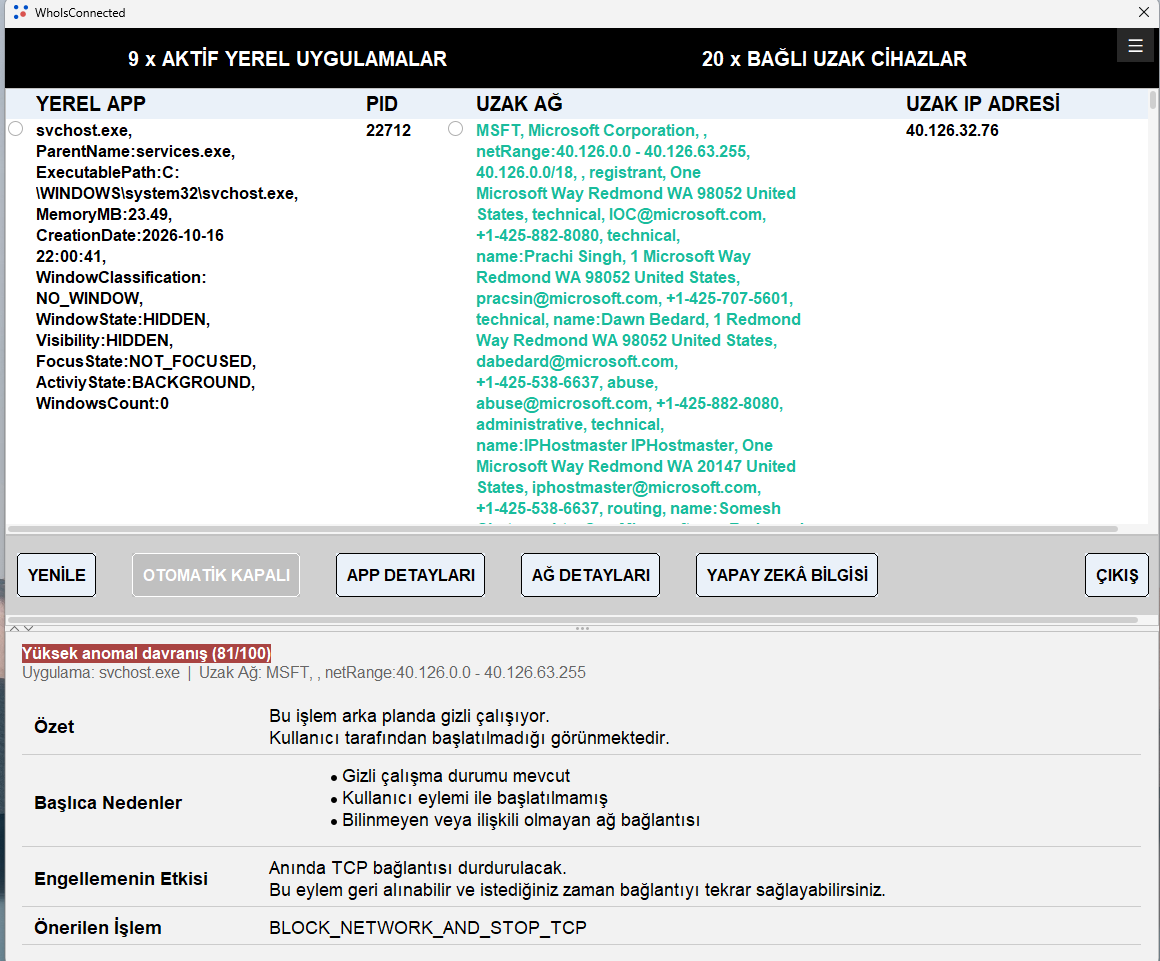
Task: Click the 'Yüksek anomal davranış (81/100)' alert label
Action: pos(146,653)
